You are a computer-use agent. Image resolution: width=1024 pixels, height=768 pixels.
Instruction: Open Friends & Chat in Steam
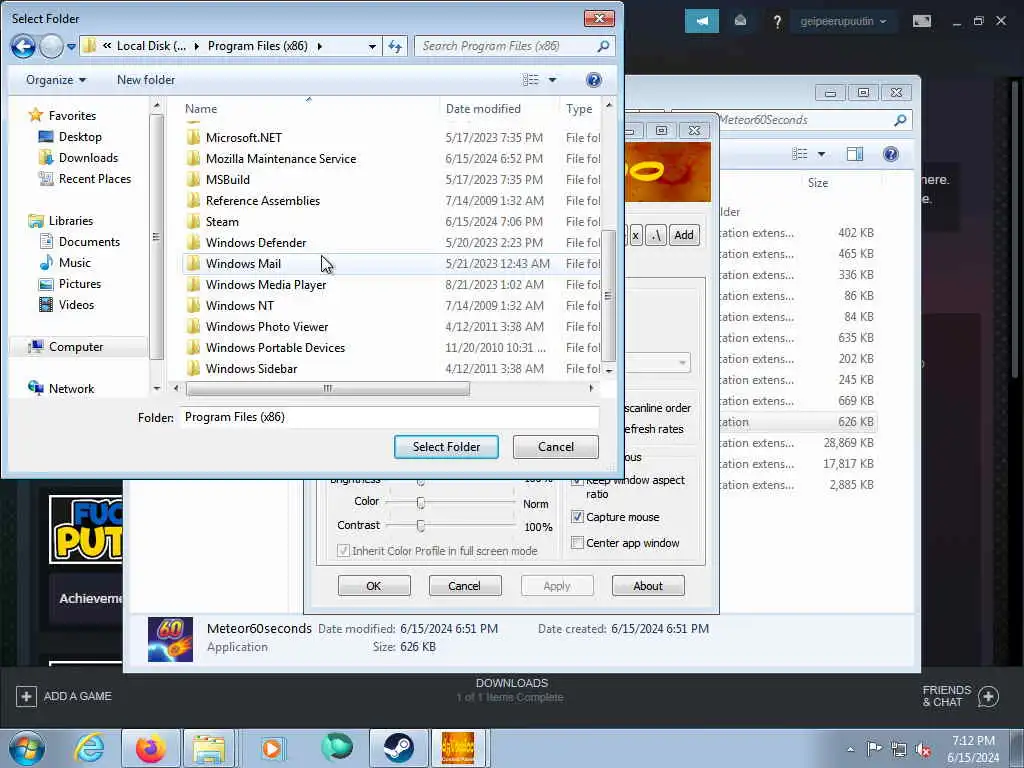coord(961,696)
